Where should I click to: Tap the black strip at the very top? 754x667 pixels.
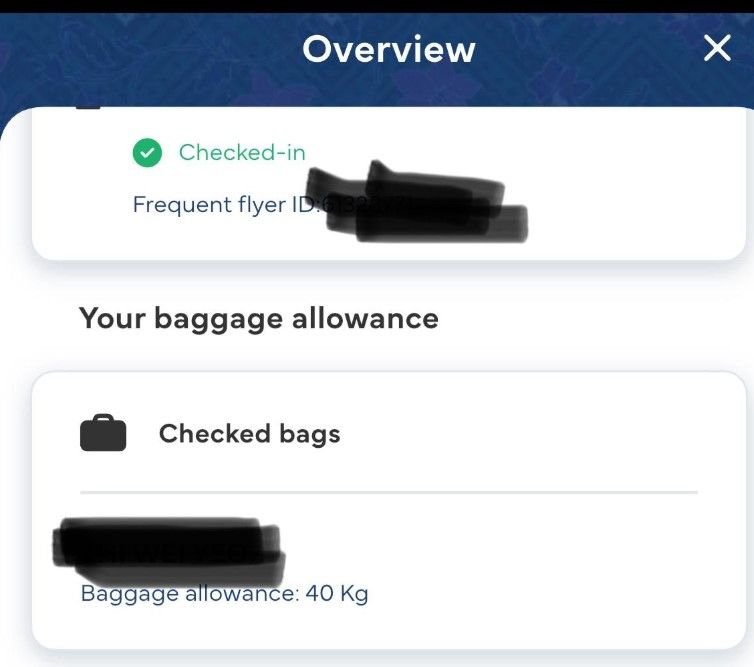[x=377, y=6]
